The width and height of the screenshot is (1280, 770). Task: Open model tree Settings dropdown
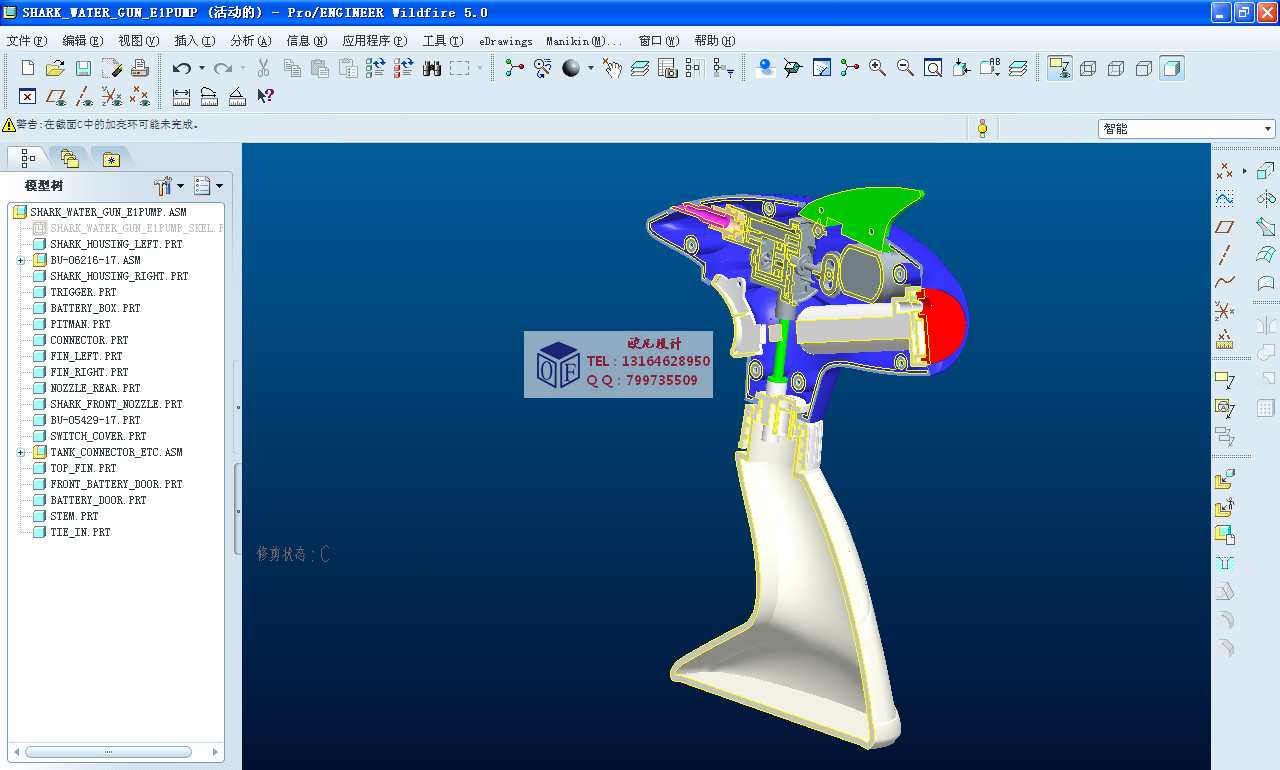[169, 186]
